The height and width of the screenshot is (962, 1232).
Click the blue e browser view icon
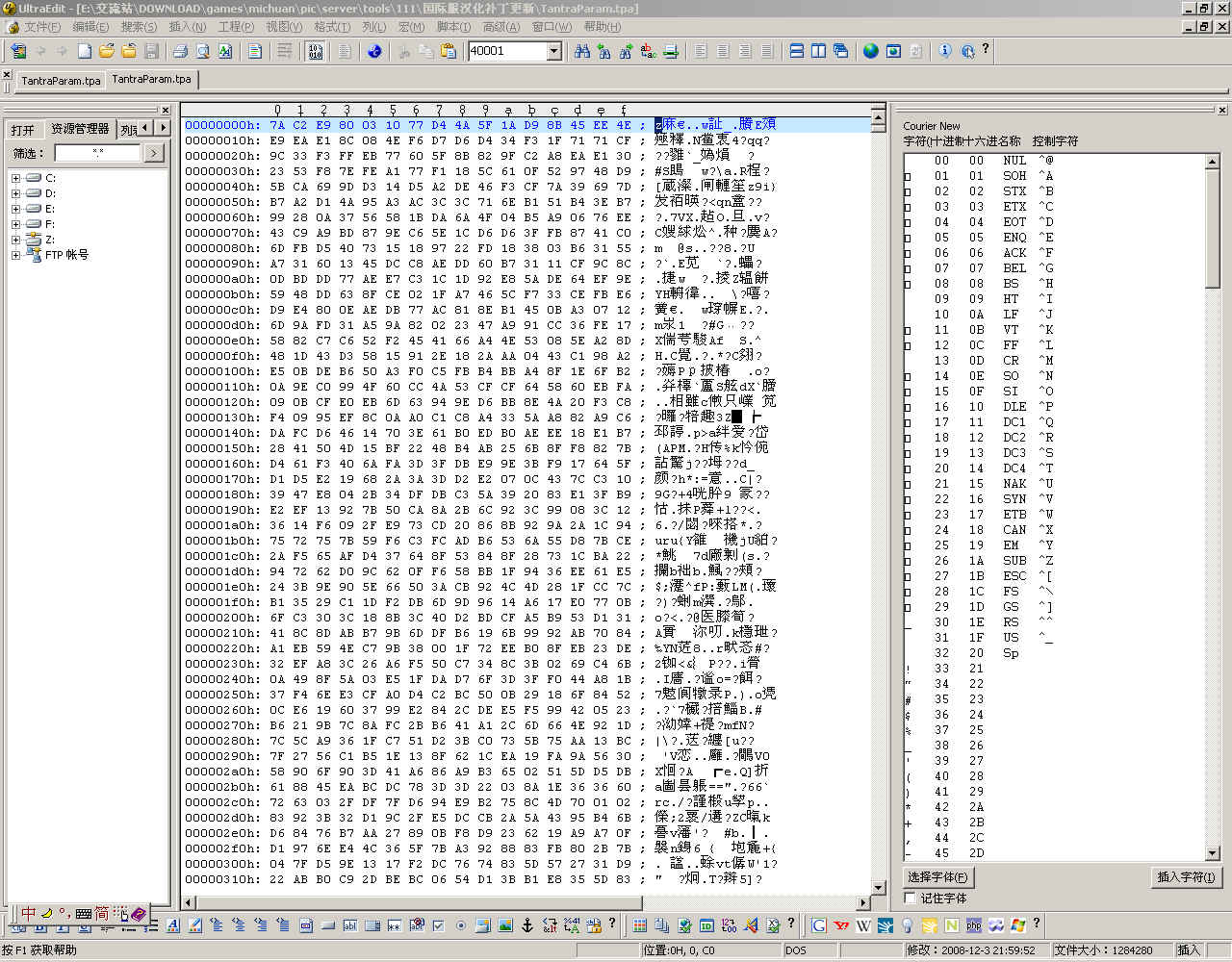coord(374,51)
